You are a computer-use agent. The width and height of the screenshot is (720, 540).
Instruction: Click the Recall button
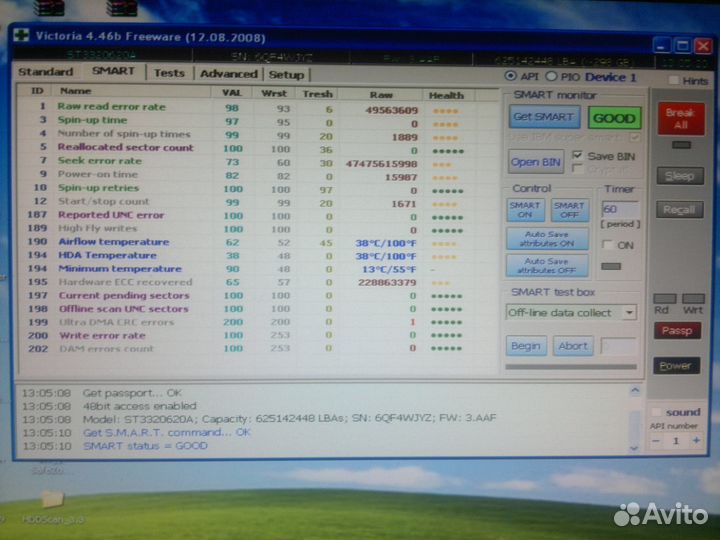tap(679, 210)
